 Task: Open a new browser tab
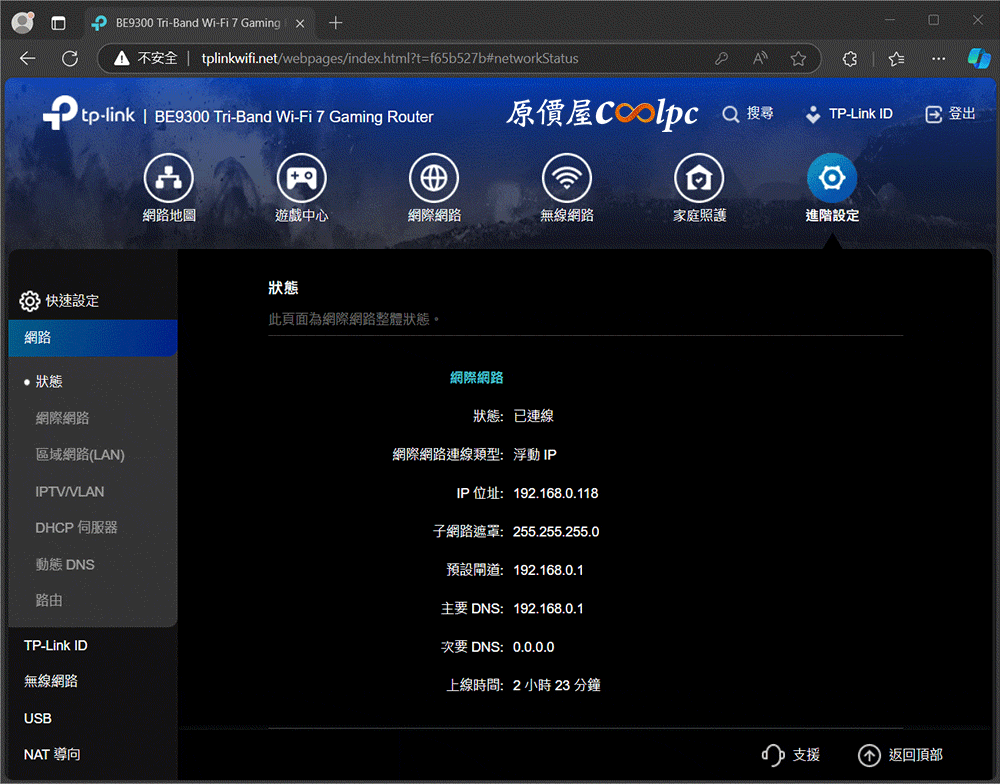click(335, 23)
